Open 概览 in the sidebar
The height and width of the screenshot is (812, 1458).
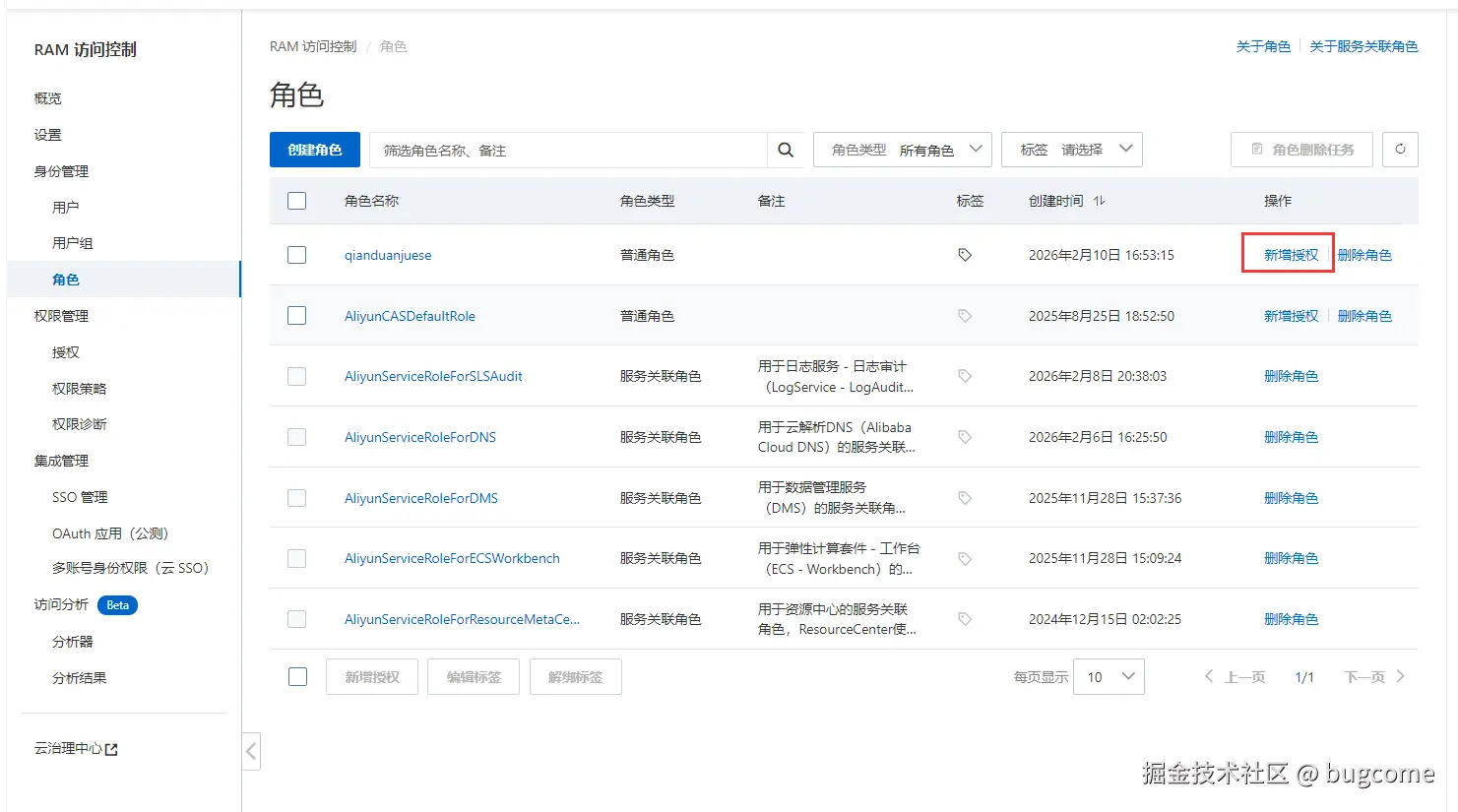[48, 98]
